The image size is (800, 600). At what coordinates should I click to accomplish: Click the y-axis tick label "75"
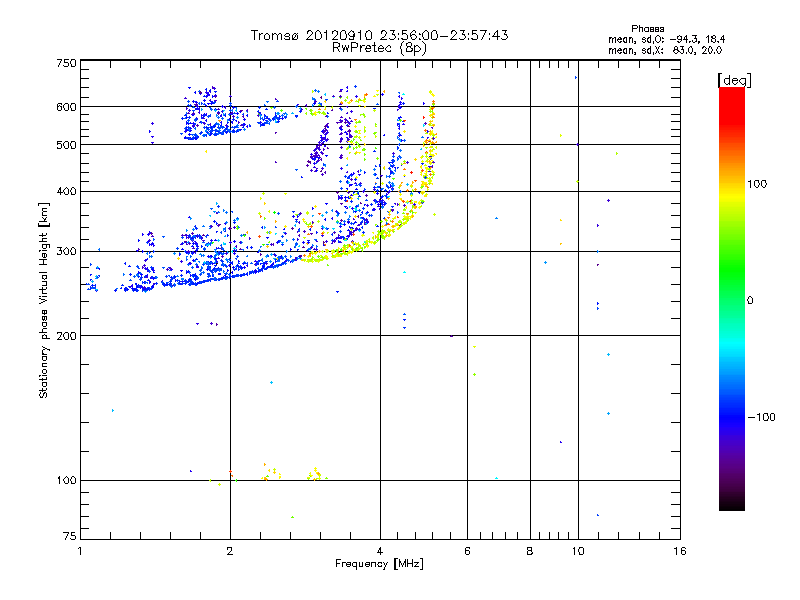70,536
